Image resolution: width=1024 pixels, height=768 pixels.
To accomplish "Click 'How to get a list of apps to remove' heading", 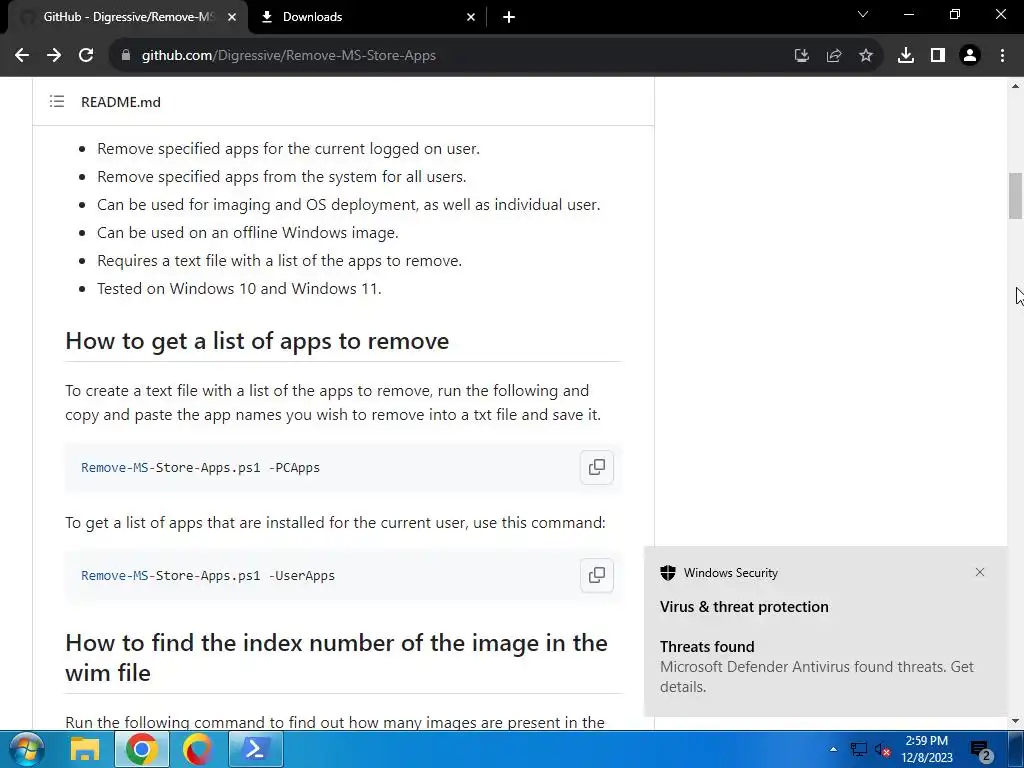I will coord(257,341).
